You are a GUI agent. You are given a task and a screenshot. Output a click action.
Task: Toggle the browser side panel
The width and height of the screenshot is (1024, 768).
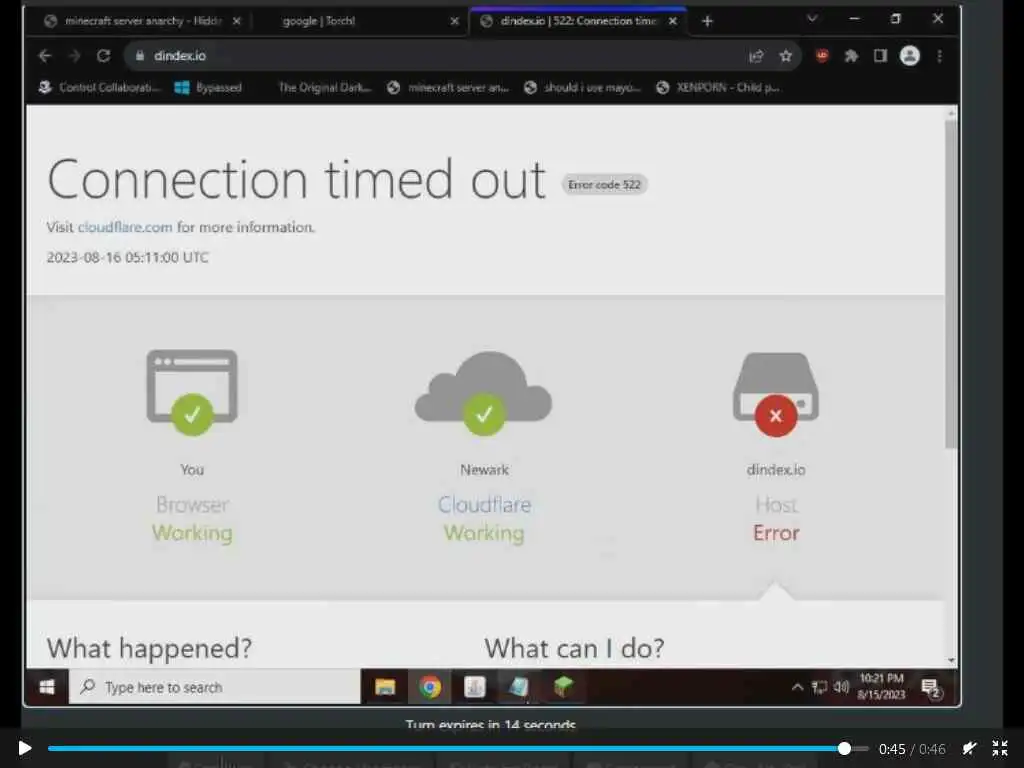coord(880,56)
